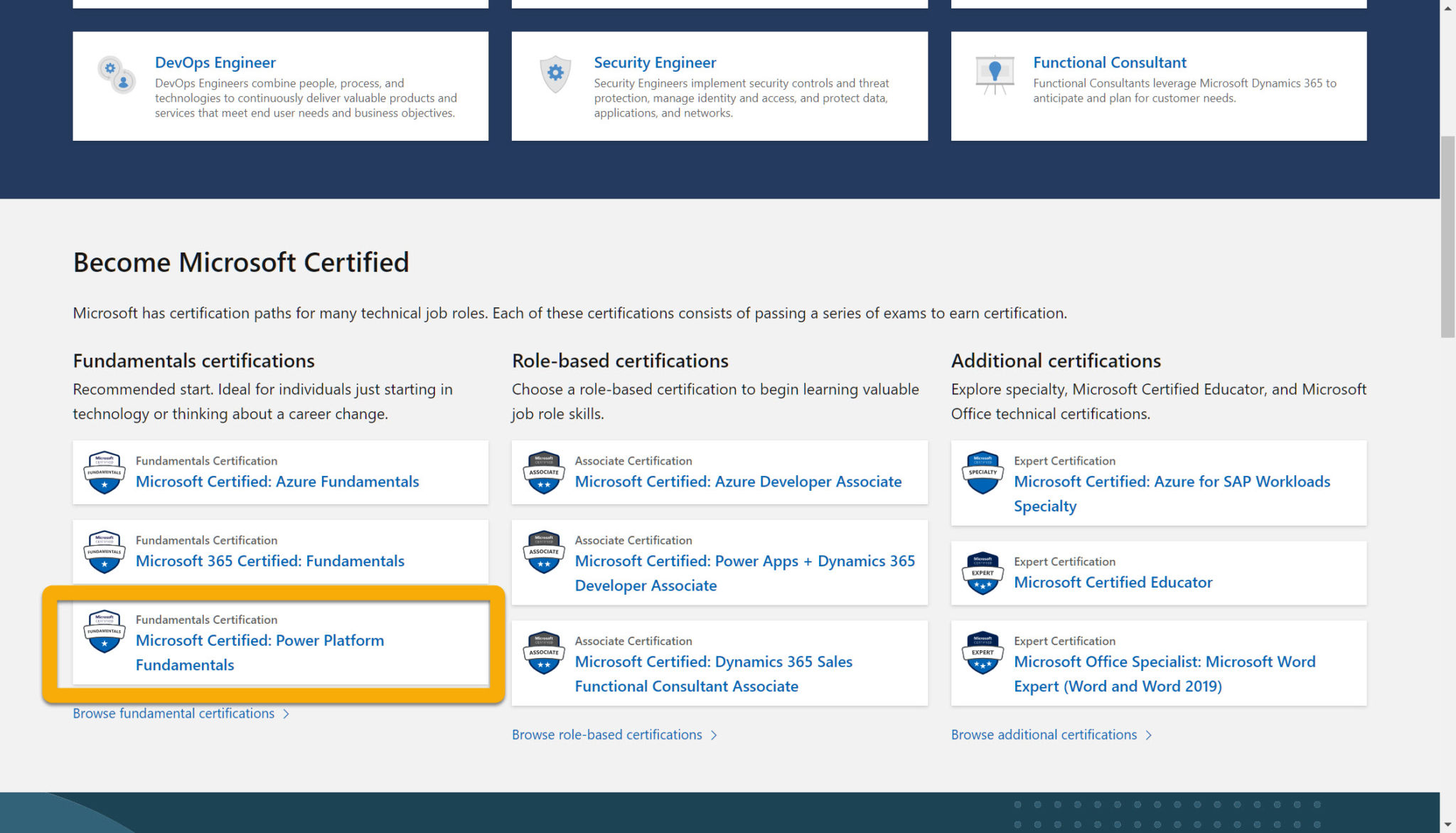Click the 'Fundamentals certifications' heading
1456x833 pixels.
[x=193, y=361]
